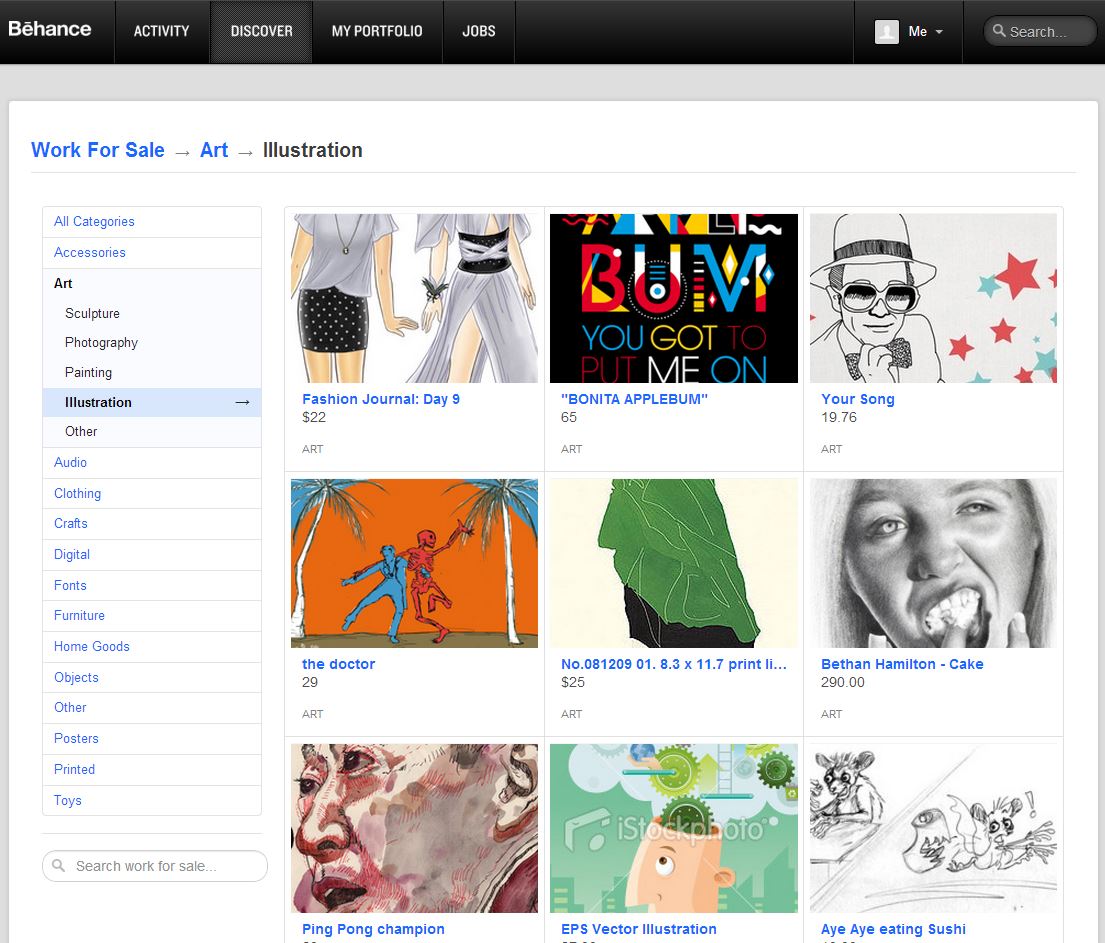View the Home Goods category
The image size is (1105, 943).
point(152,646)
